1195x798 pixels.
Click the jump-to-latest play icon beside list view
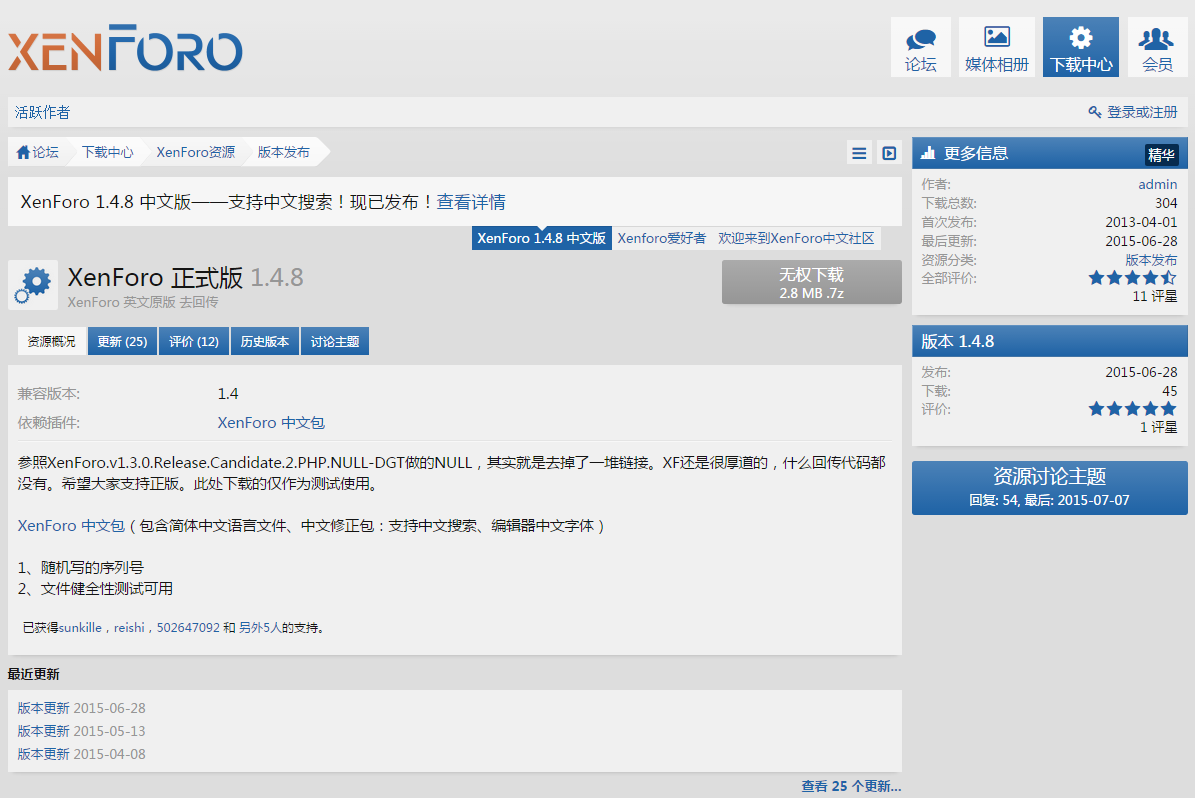coord(888,152)
